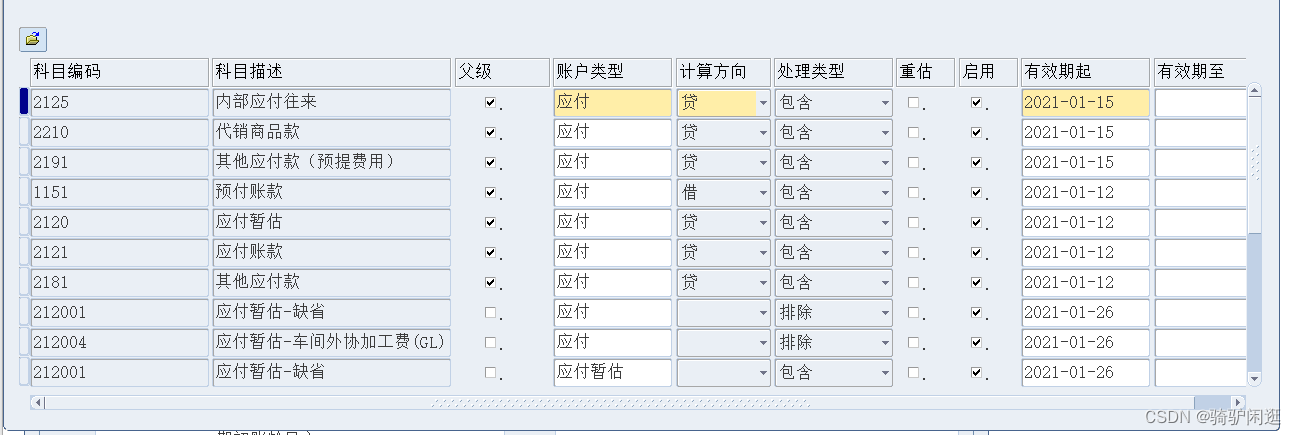
Task: Select the 科目编码 cell 2210
Action: click(119, 132)
